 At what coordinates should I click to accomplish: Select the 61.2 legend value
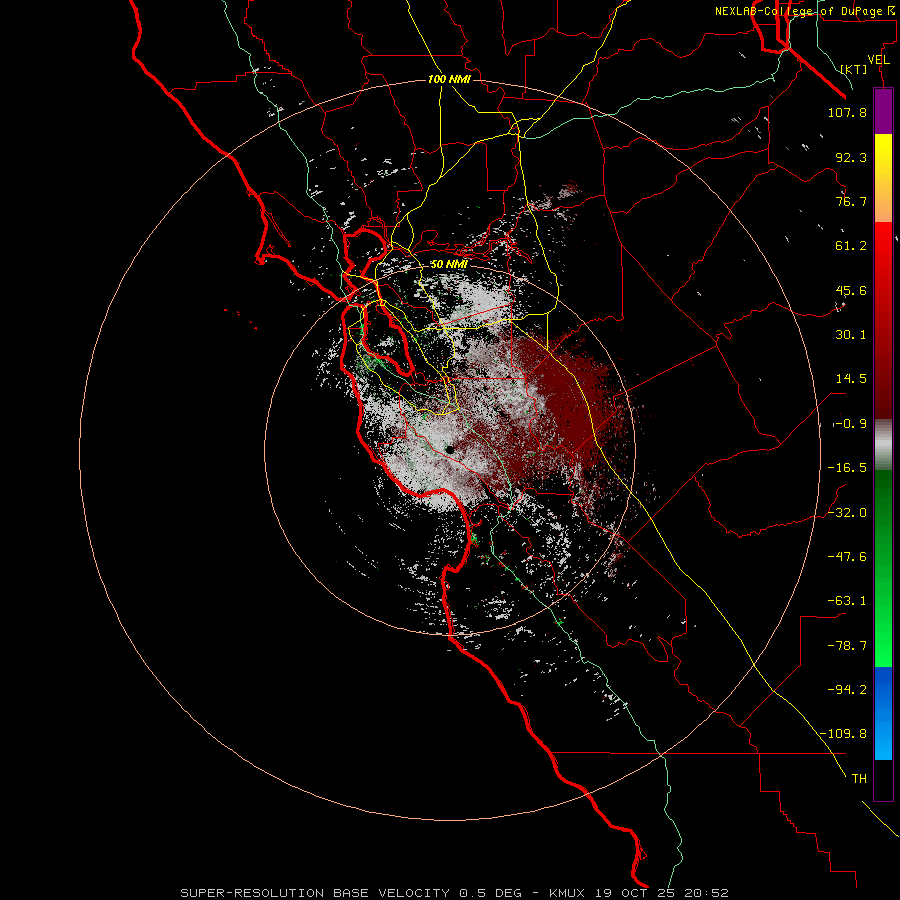coord(851,246)
